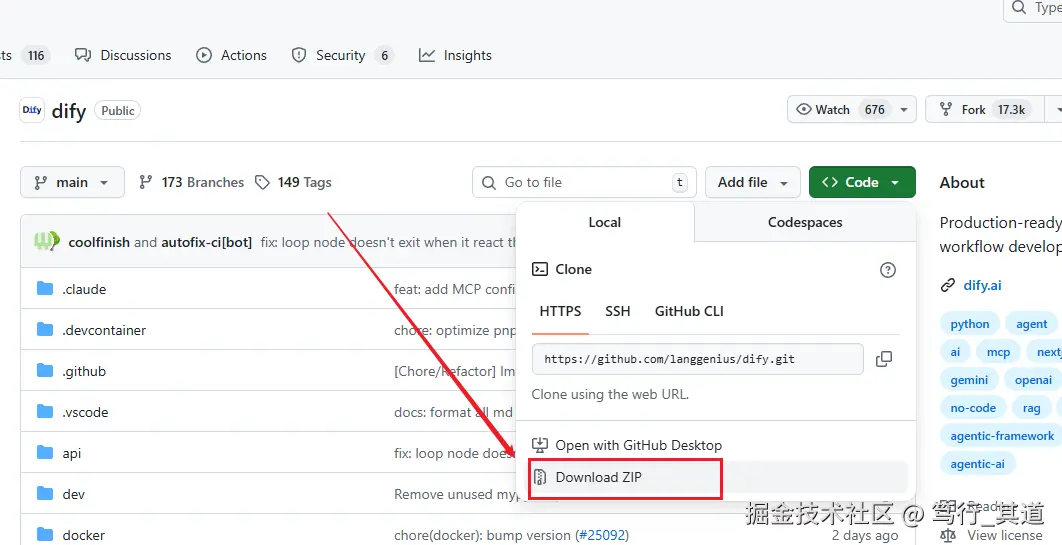Open coolfinish user profile link

point(99,242)
